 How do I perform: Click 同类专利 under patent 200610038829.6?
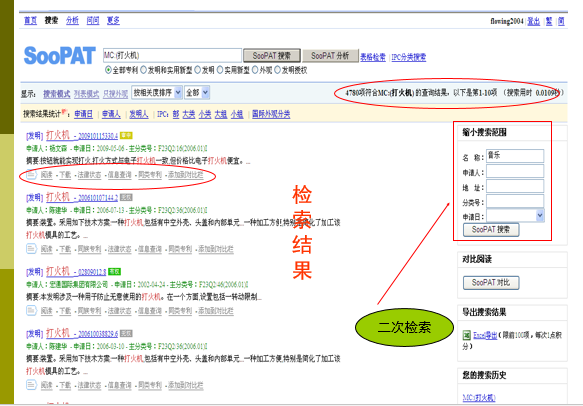(150, 385)
